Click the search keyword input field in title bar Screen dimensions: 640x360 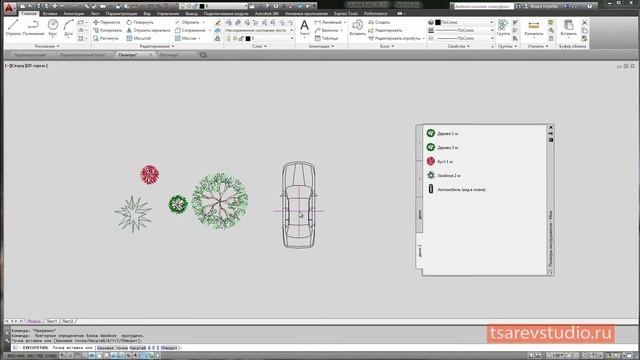tap(483, 7)
